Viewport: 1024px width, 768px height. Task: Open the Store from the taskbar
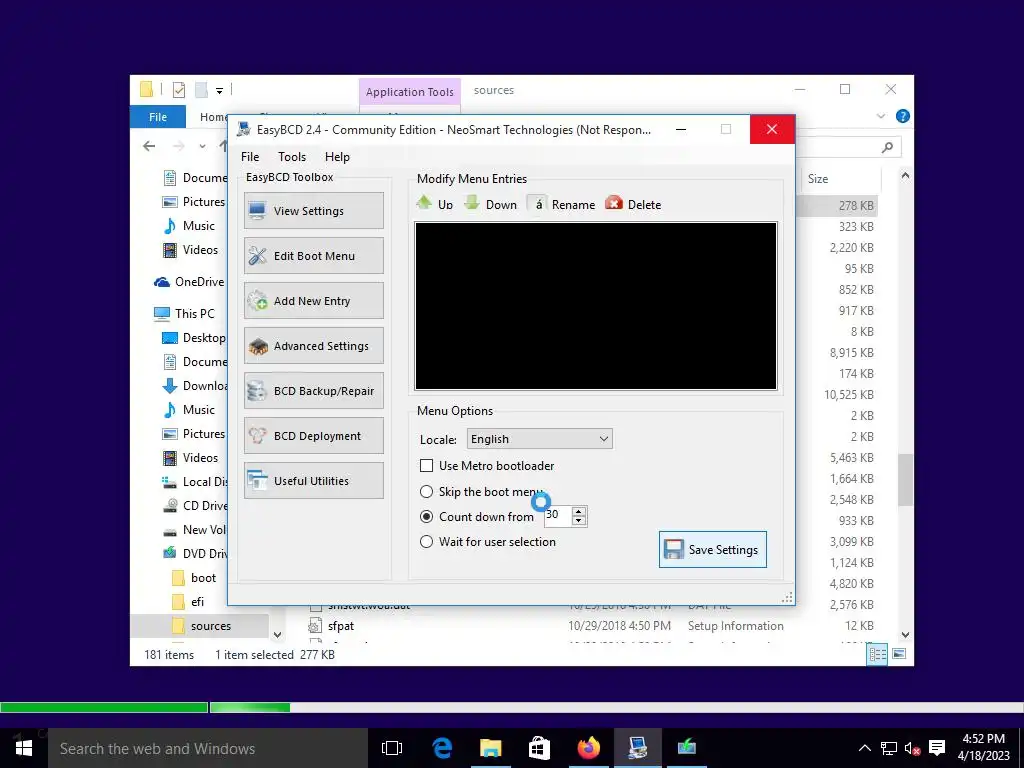tap(539, 748)
